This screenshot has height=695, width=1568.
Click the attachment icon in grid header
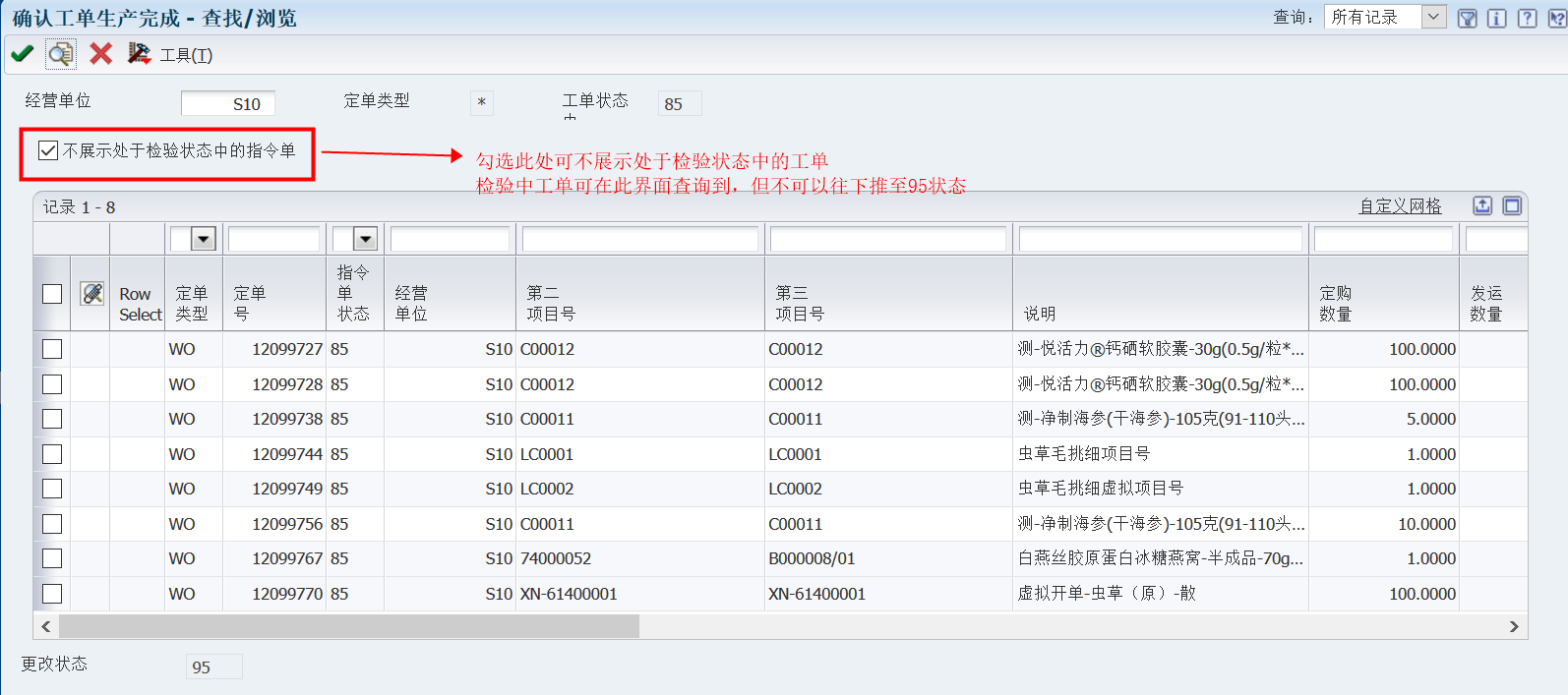[92, 293]
